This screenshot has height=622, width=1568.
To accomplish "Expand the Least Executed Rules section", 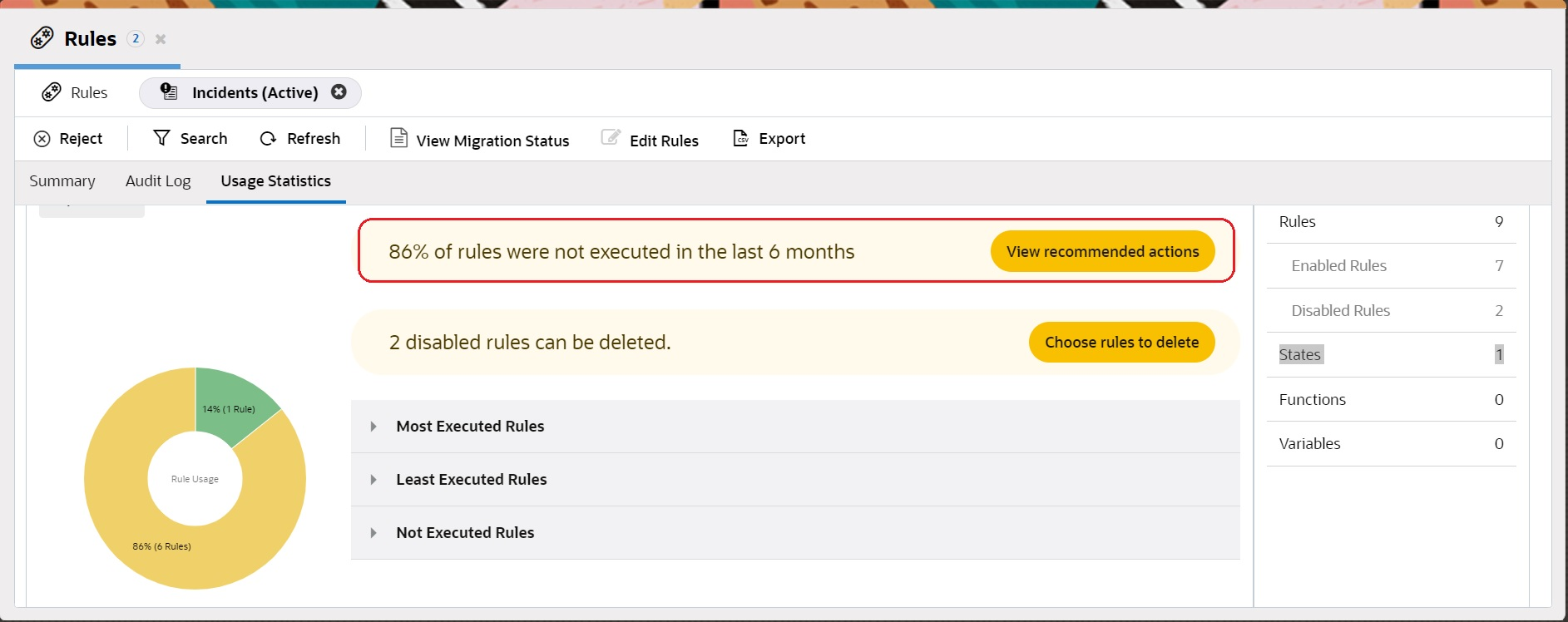I will click(373, 480).
